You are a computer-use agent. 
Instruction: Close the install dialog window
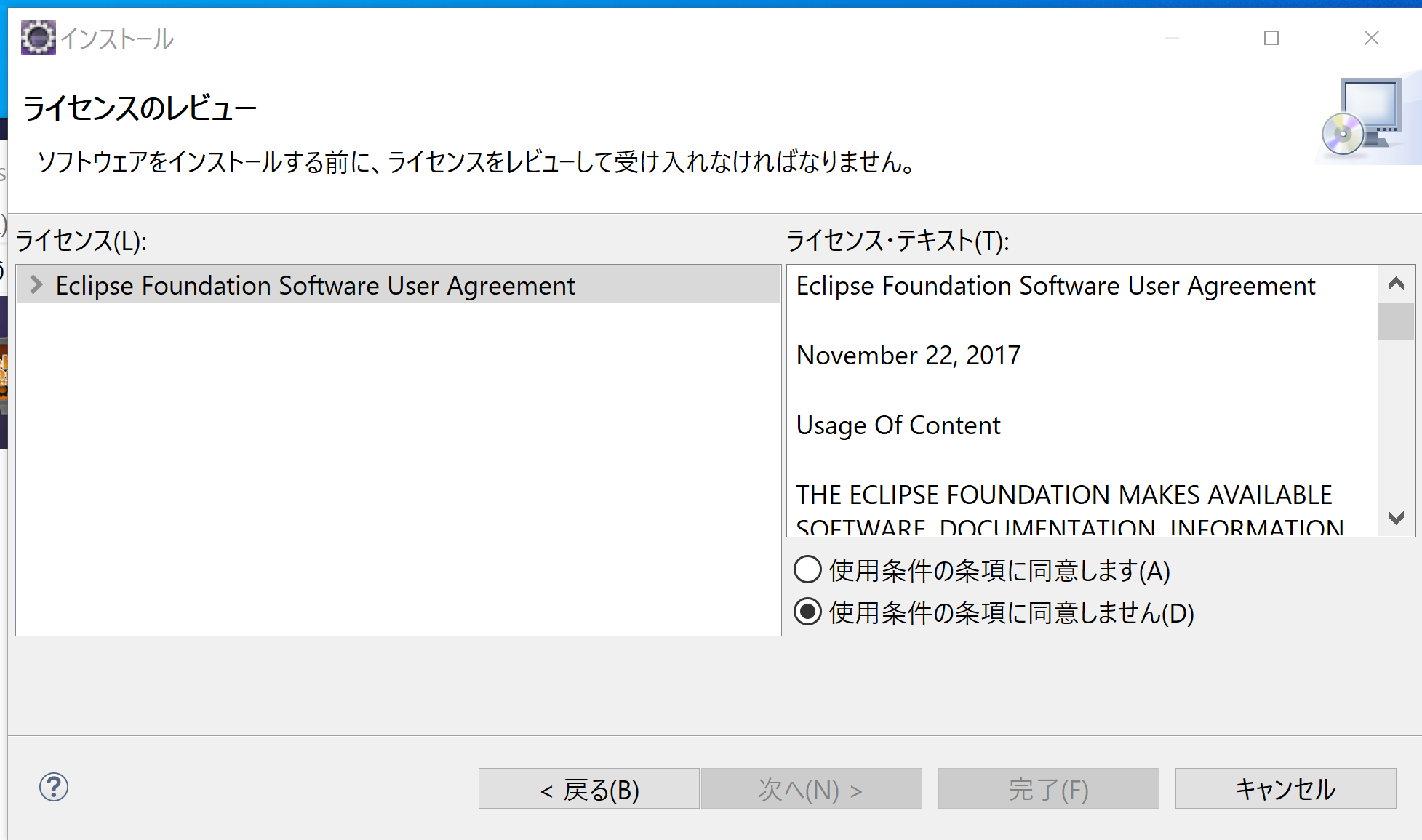click(1372, 38)
